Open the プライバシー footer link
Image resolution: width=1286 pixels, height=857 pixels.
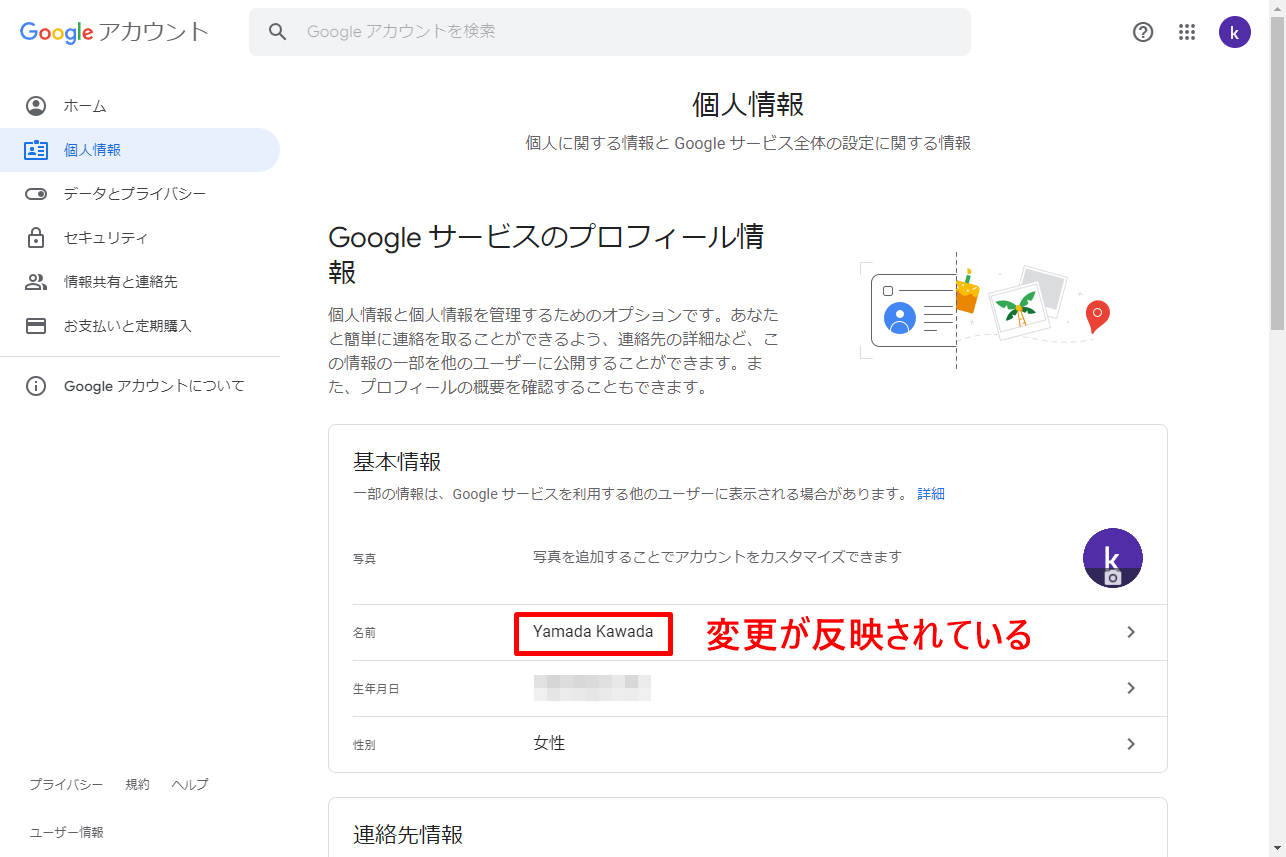tap(66, 785)
